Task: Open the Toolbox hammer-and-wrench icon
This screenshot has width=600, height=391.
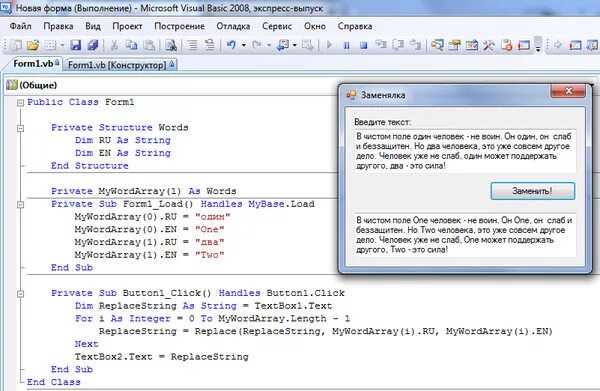Action: 489,45
